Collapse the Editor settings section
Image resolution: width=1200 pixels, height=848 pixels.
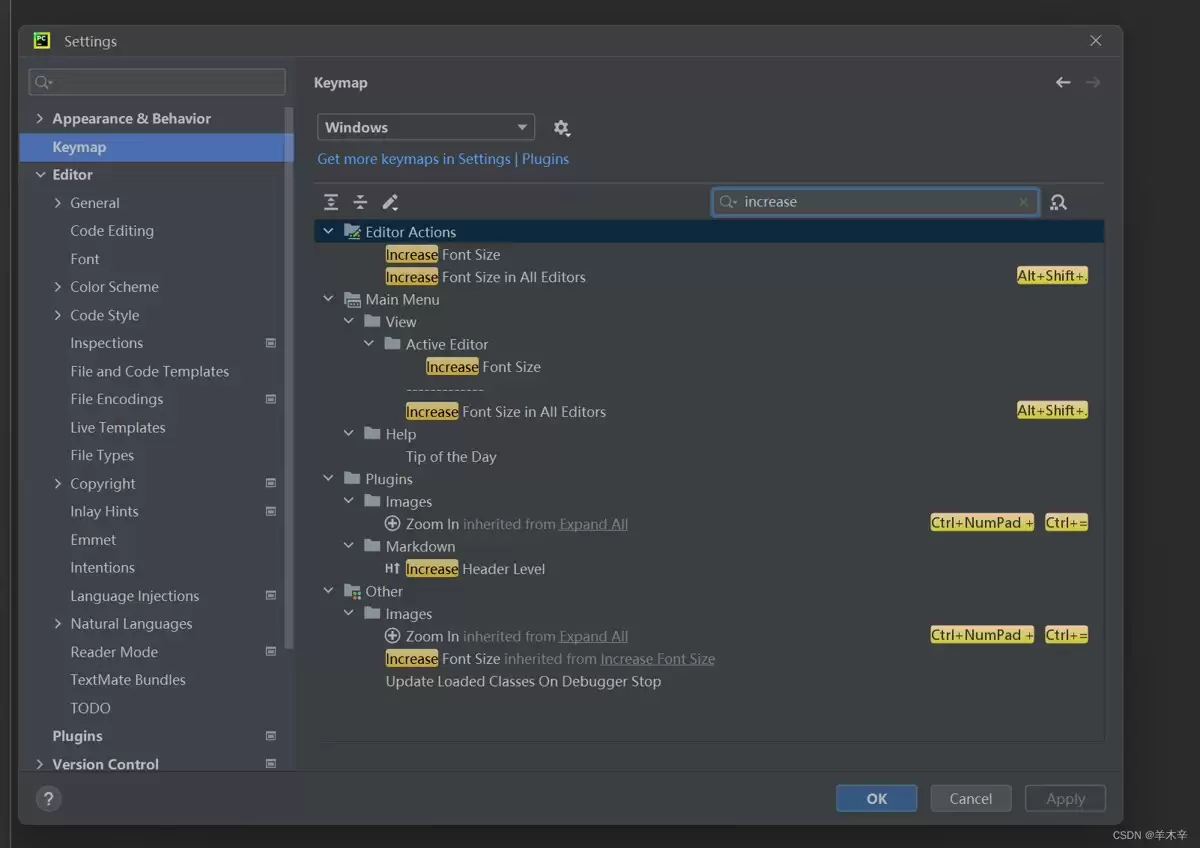coord(40,174)
